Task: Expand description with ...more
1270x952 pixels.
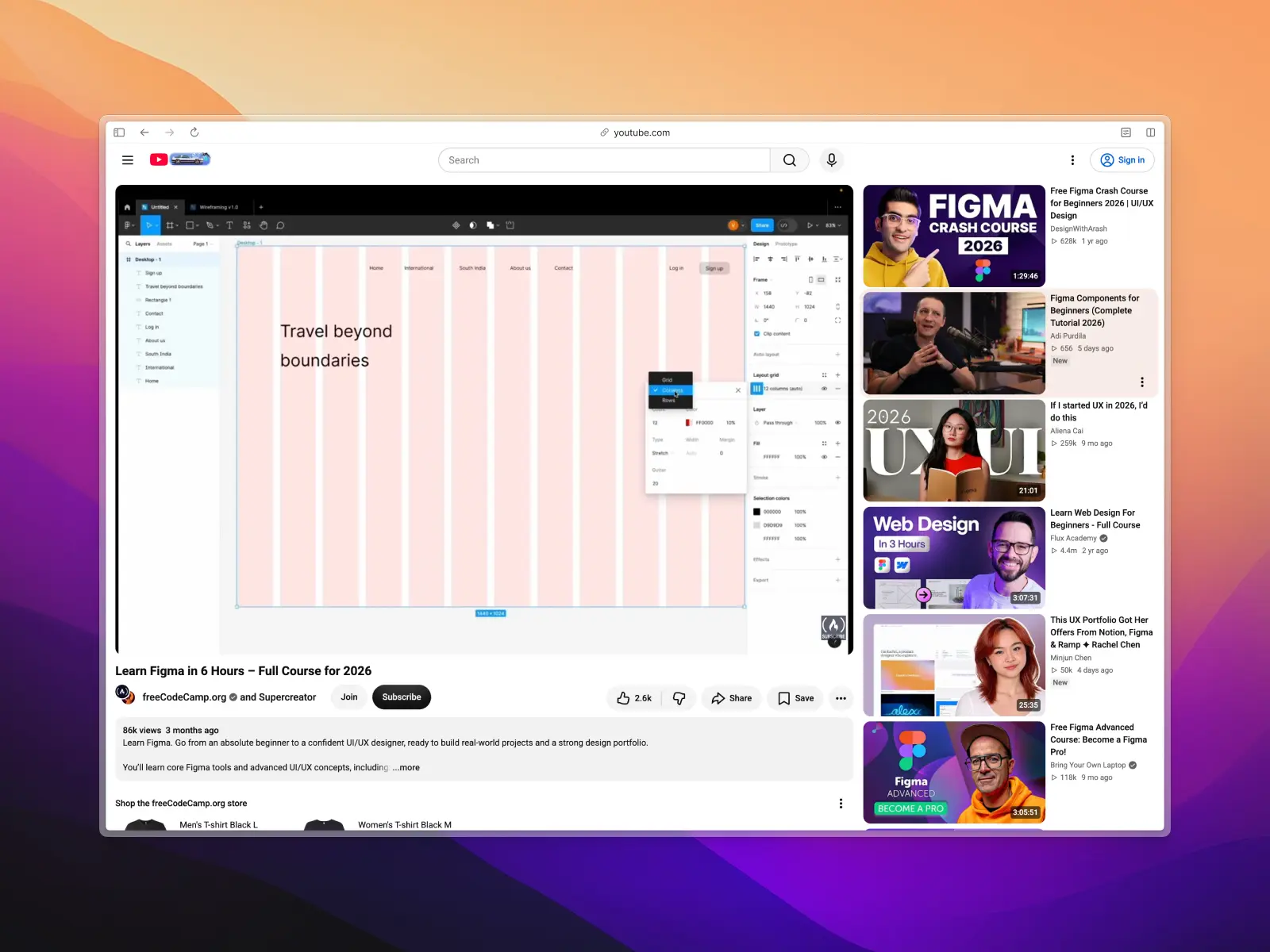Action: tap(406, 768)
